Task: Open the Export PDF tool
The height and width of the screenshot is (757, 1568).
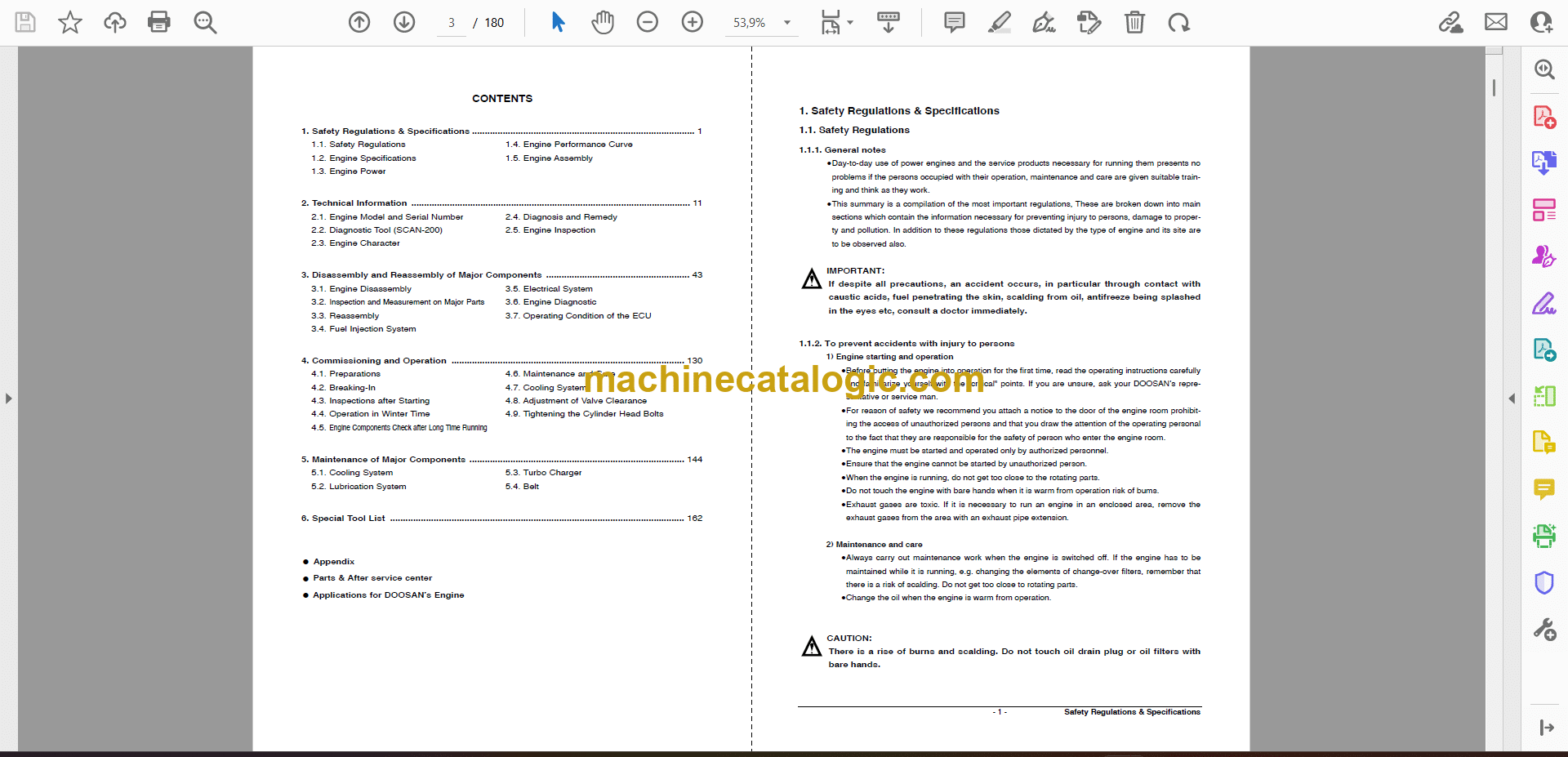Action: [1544, 163]
